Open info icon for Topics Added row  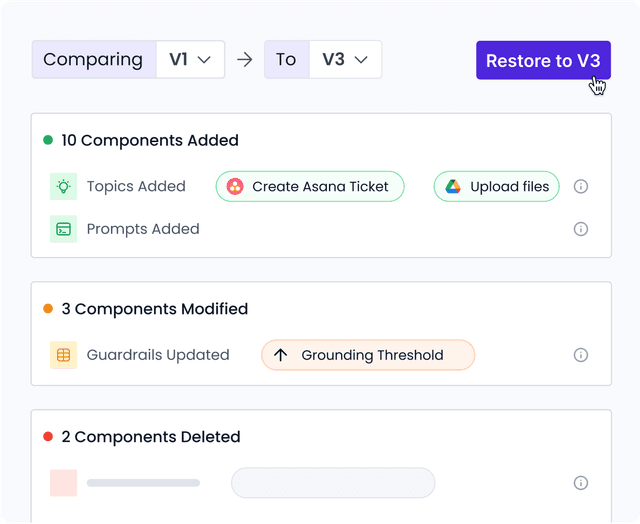(580, 187)
